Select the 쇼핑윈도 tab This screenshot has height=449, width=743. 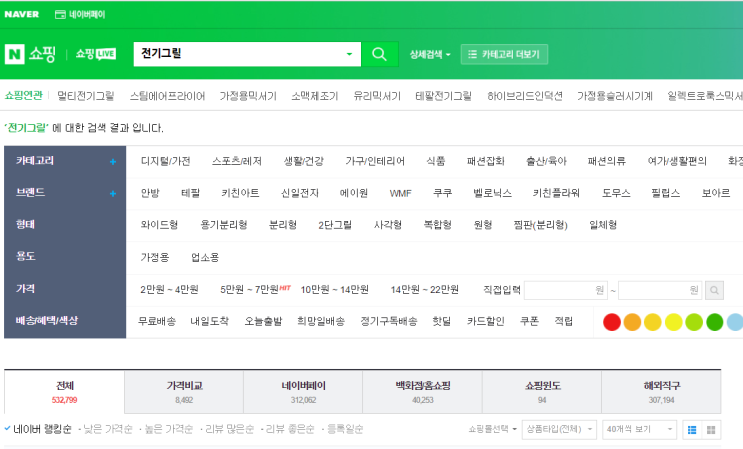pyautogui.click(x=542, y=392)
